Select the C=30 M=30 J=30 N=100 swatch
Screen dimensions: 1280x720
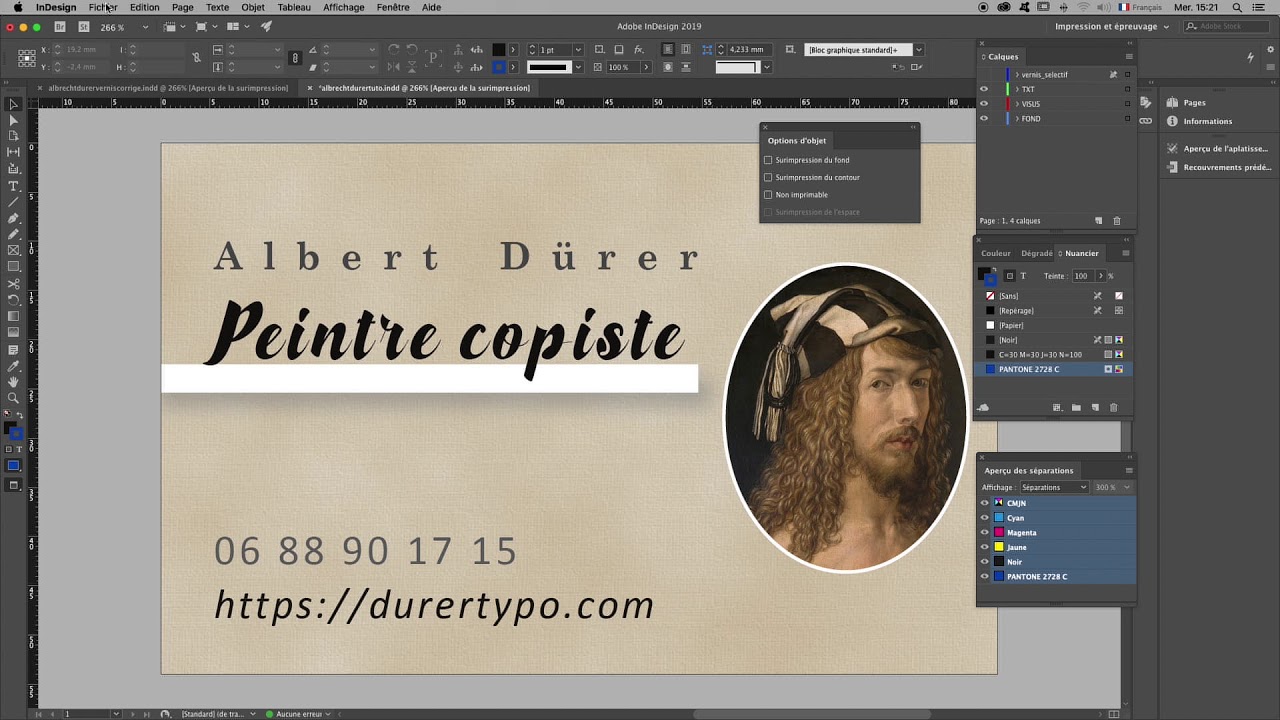1054,355
